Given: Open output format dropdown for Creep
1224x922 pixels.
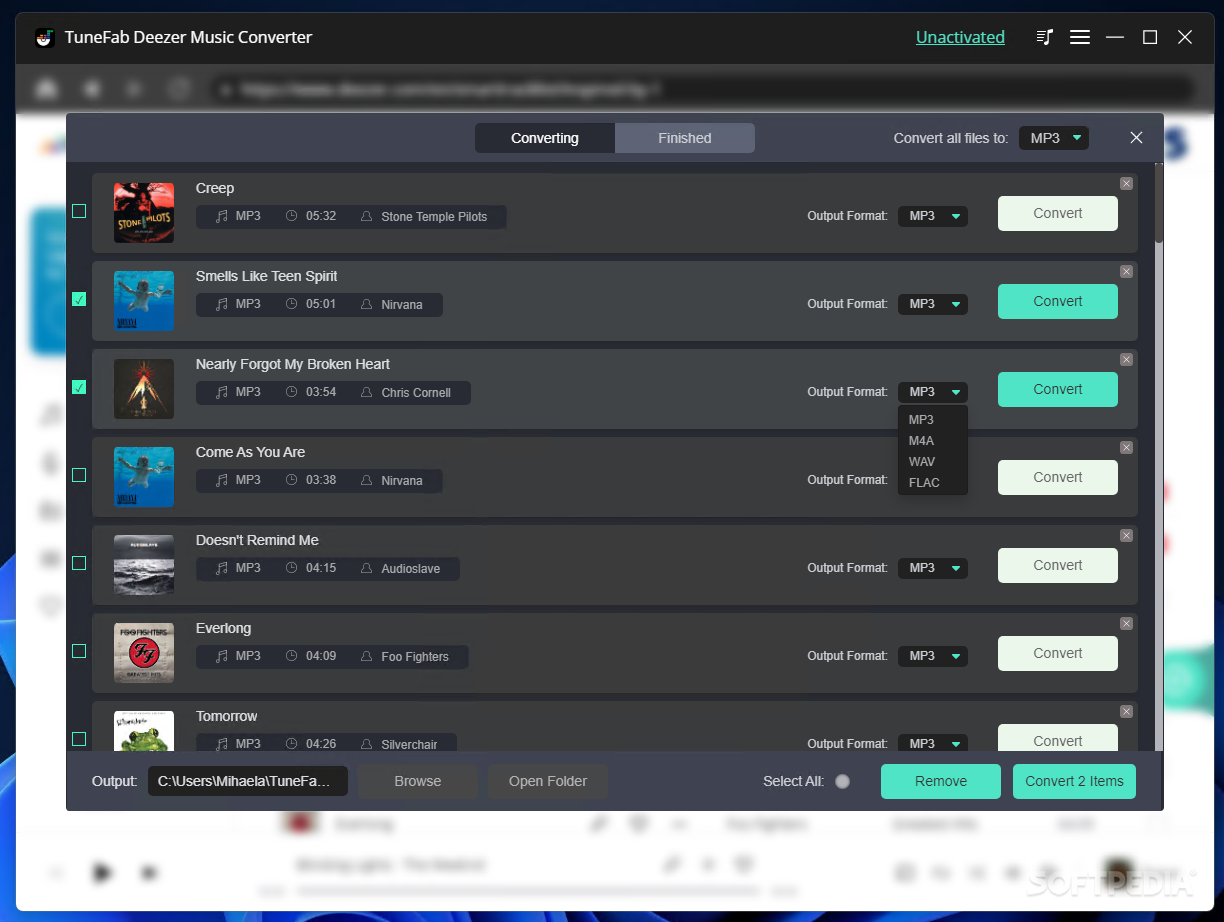Looking at the screenshot, I should pos(933,216).
